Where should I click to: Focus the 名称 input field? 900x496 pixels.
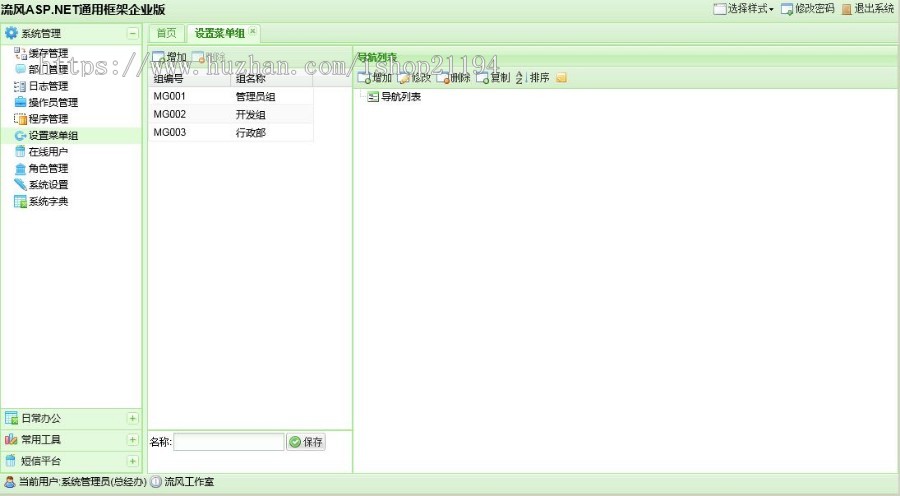click(228, 442)
